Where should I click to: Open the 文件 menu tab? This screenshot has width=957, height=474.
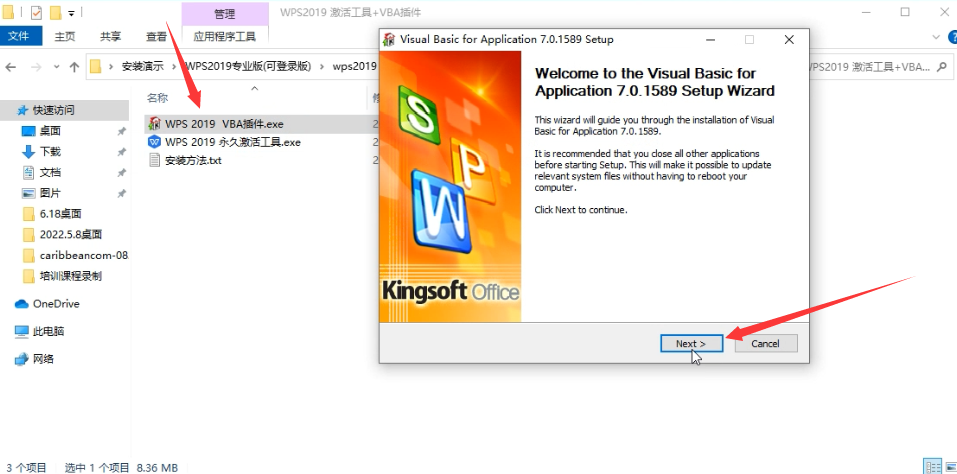click(19, 37)
